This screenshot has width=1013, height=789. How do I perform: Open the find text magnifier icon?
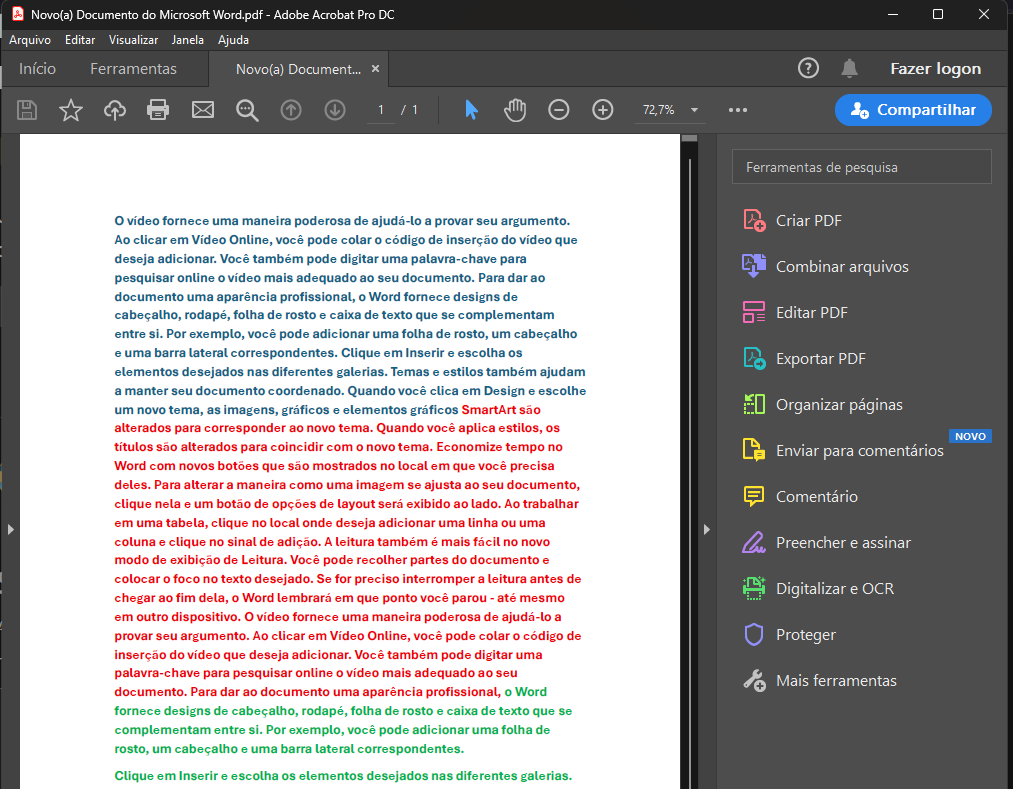coord(247,110)
